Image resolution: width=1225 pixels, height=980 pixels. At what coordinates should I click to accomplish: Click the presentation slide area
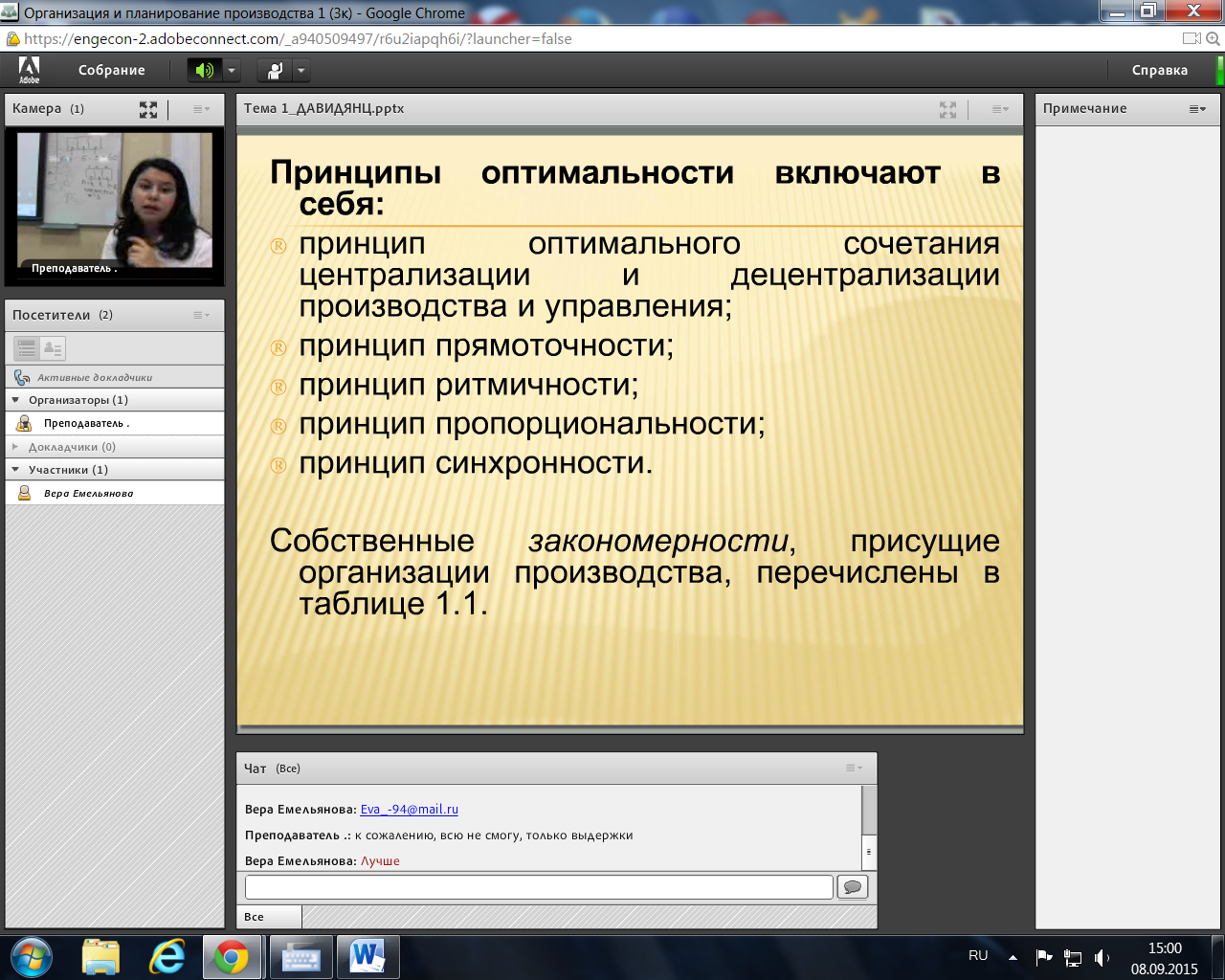(x=630, y=431)
